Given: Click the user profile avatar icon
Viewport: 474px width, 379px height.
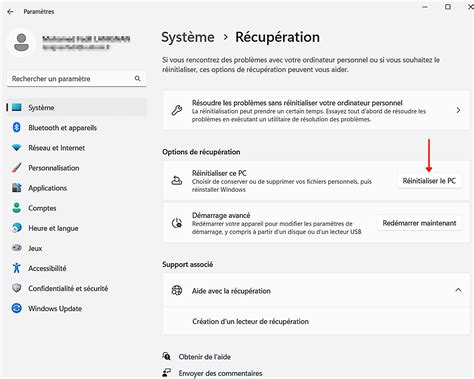Looking at the screenshot, I should click(22, 43).
